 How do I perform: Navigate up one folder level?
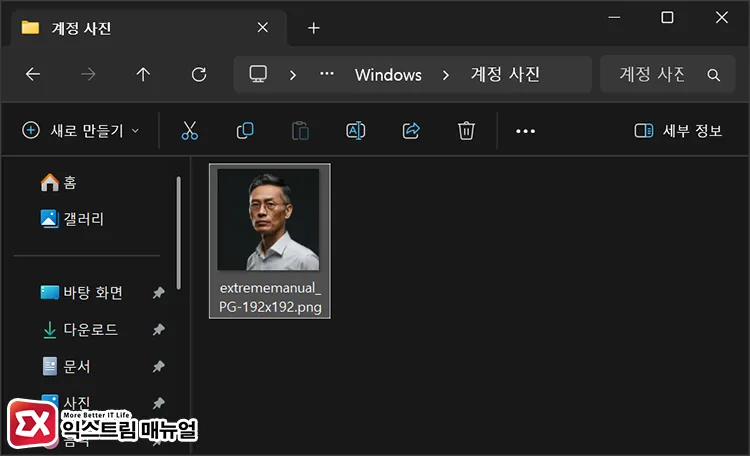(143, 74)
